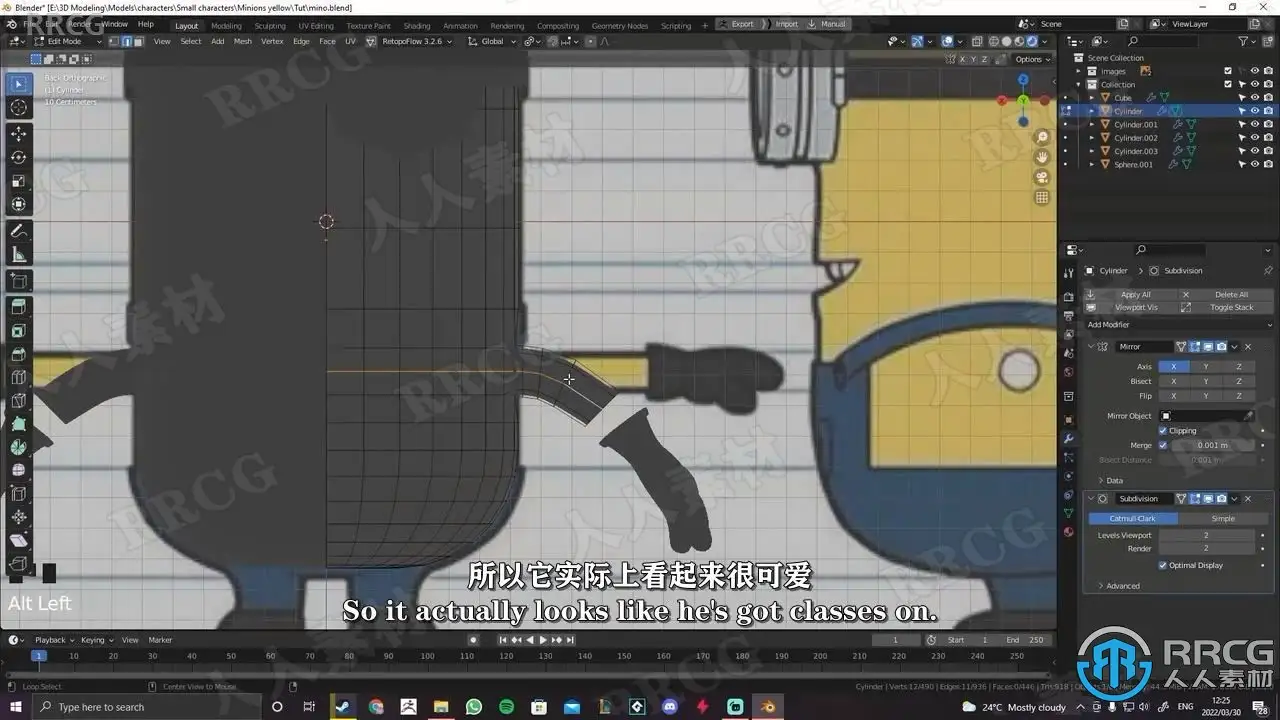Click the Export button in top bar
This screenshot has width=1280, height=720.
[x=738, y=24]
